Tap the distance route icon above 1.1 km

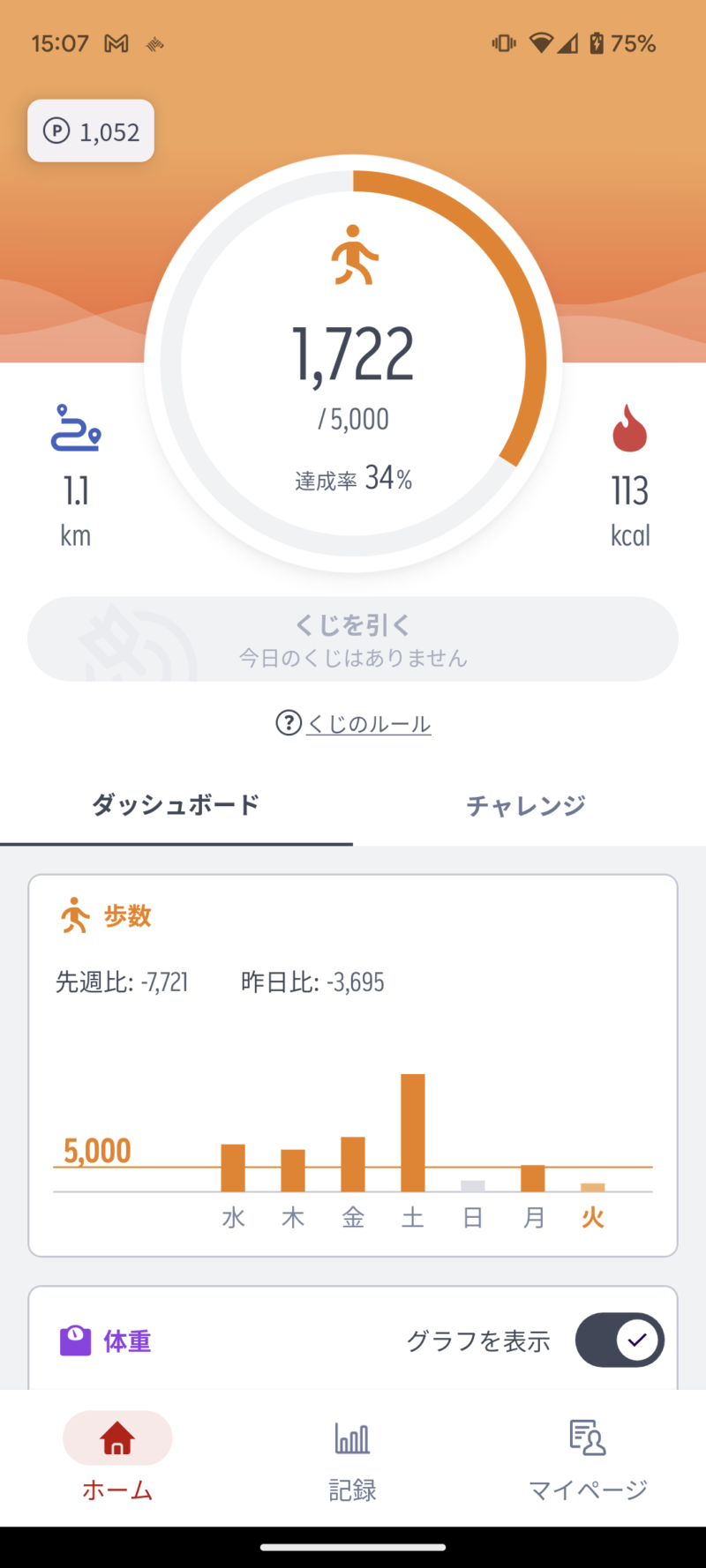click(76, 428)
